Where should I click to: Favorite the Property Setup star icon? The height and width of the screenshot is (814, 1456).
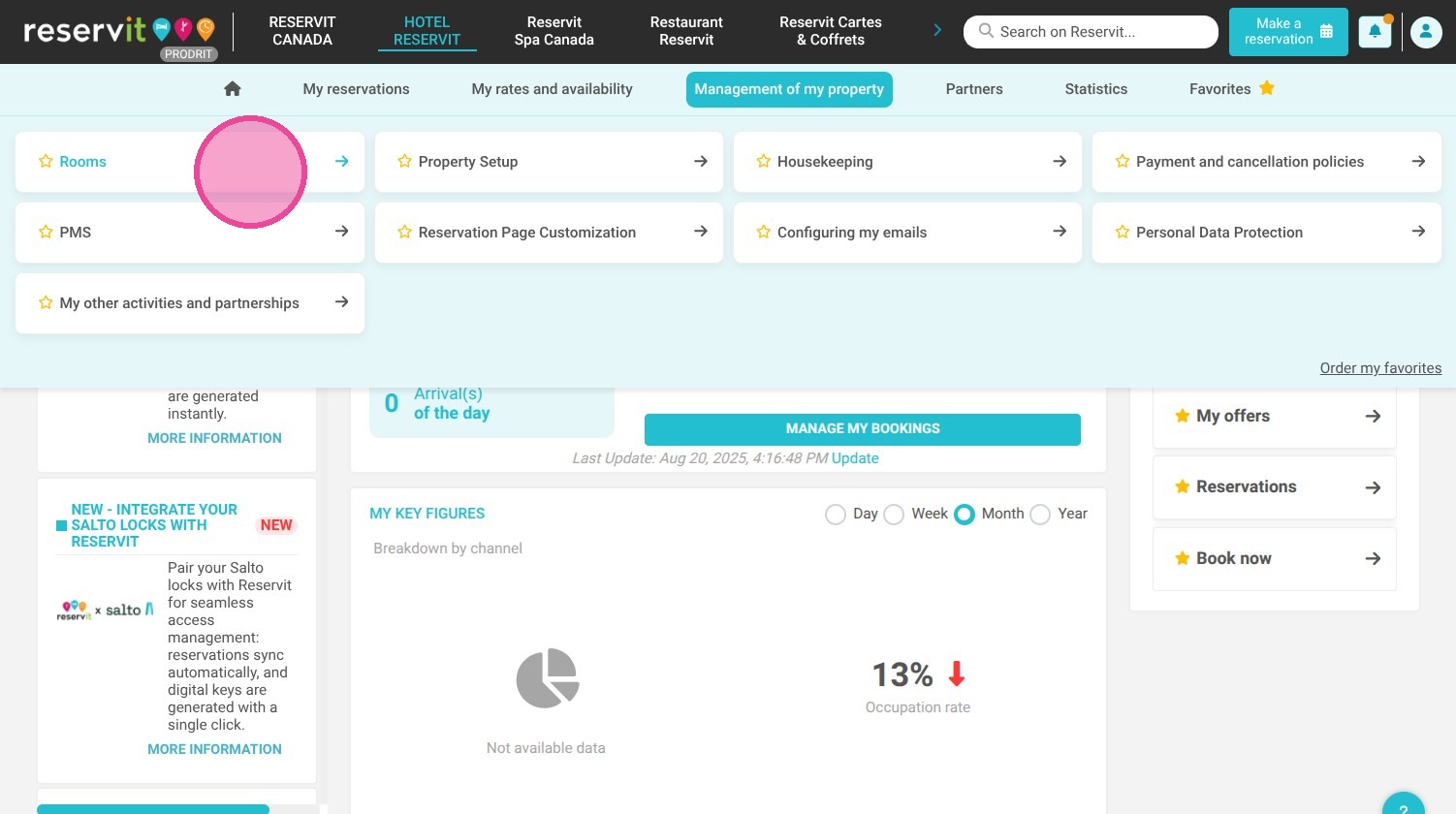404,161
